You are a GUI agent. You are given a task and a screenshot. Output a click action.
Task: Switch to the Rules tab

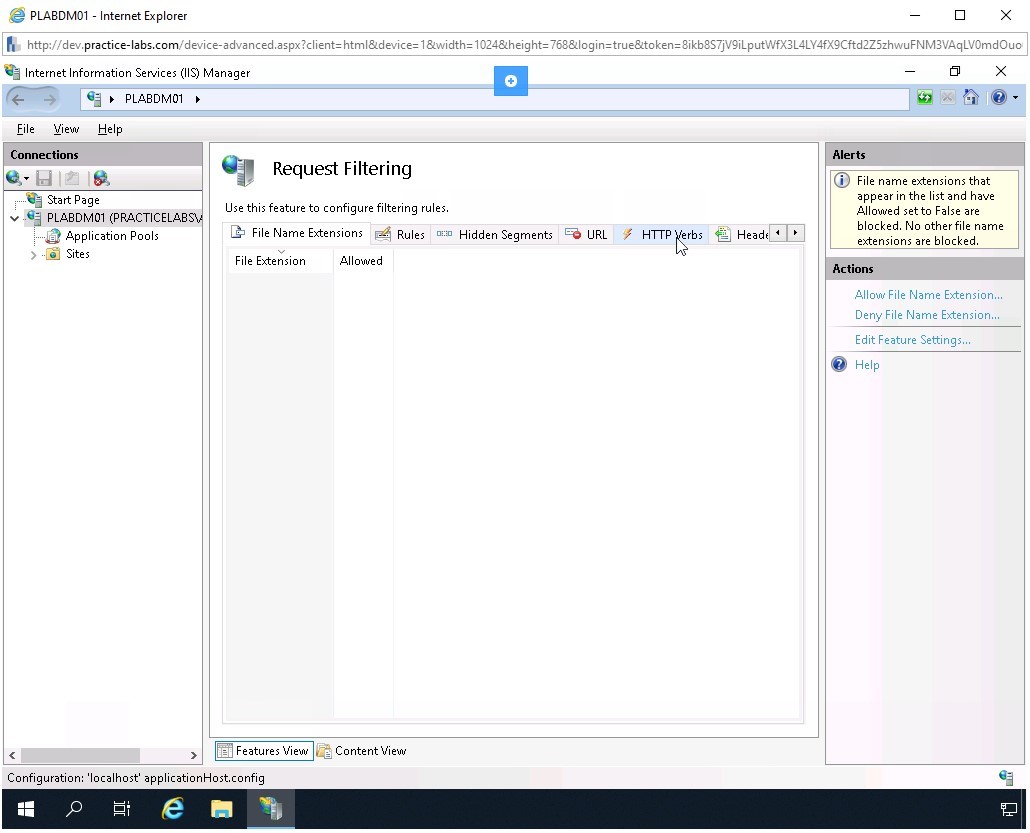[x=410, y=233]
